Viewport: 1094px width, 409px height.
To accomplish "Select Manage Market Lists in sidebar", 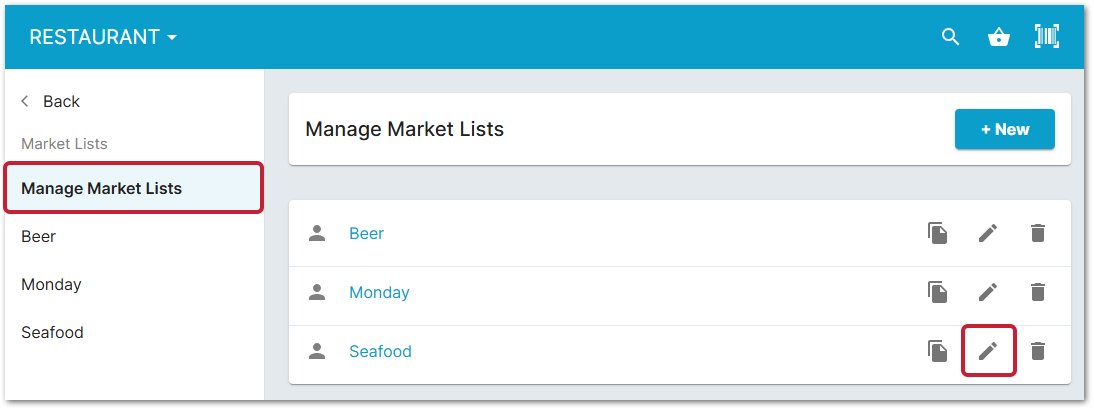I will click(101, 188).
